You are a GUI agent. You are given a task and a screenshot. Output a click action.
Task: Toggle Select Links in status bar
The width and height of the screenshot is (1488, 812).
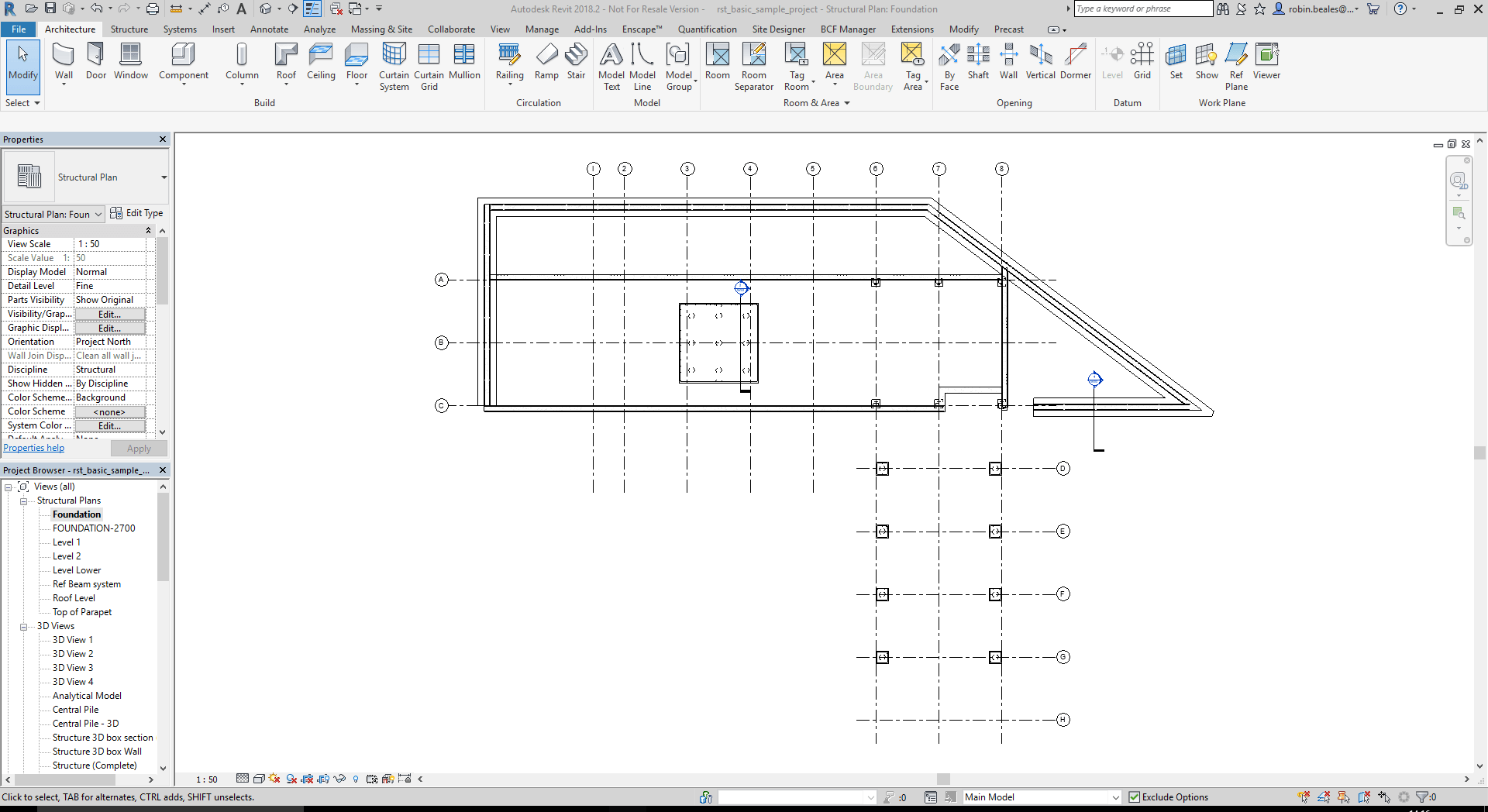(x=1304, y=797)
